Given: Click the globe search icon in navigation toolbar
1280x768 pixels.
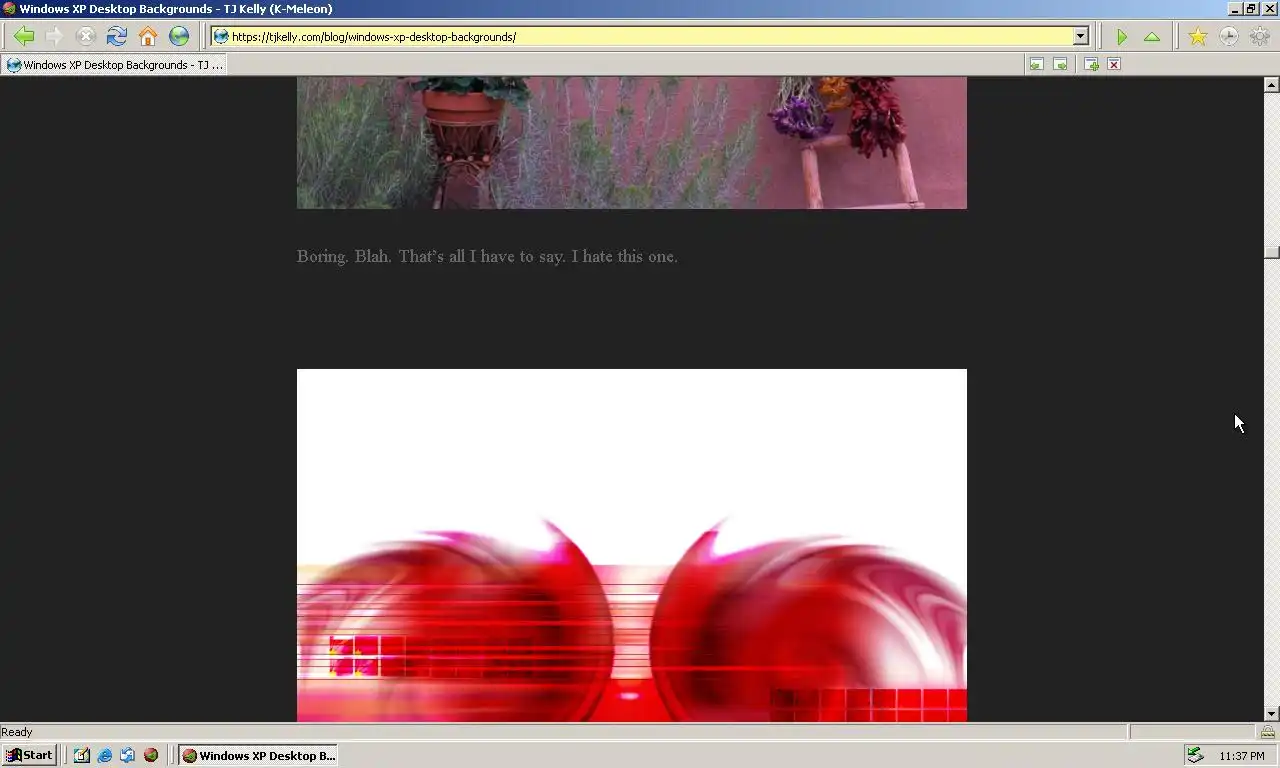Looking at the screenshot, I should pyautogui.click(x=179, y=37).
